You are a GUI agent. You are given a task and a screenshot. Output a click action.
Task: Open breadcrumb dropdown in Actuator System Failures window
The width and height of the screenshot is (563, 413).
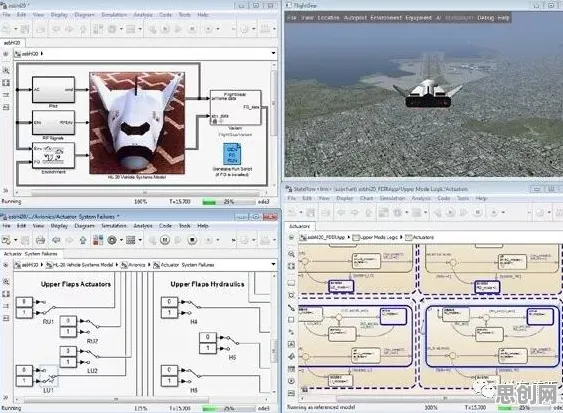[x=274, y=265]
